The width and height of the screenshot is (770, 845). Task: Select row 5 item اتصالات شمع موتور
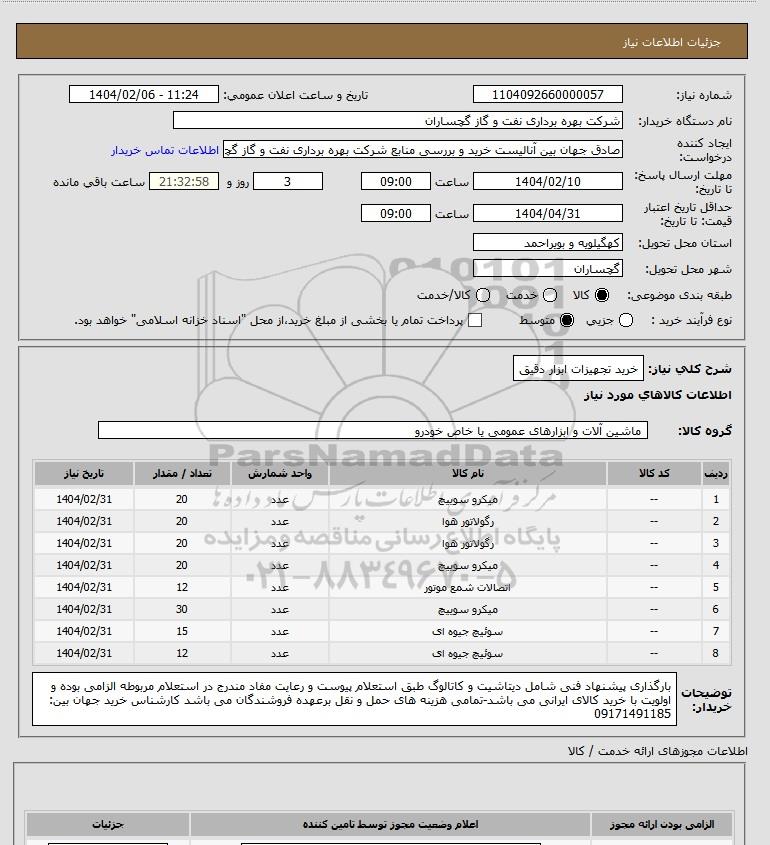coord(468,587)
